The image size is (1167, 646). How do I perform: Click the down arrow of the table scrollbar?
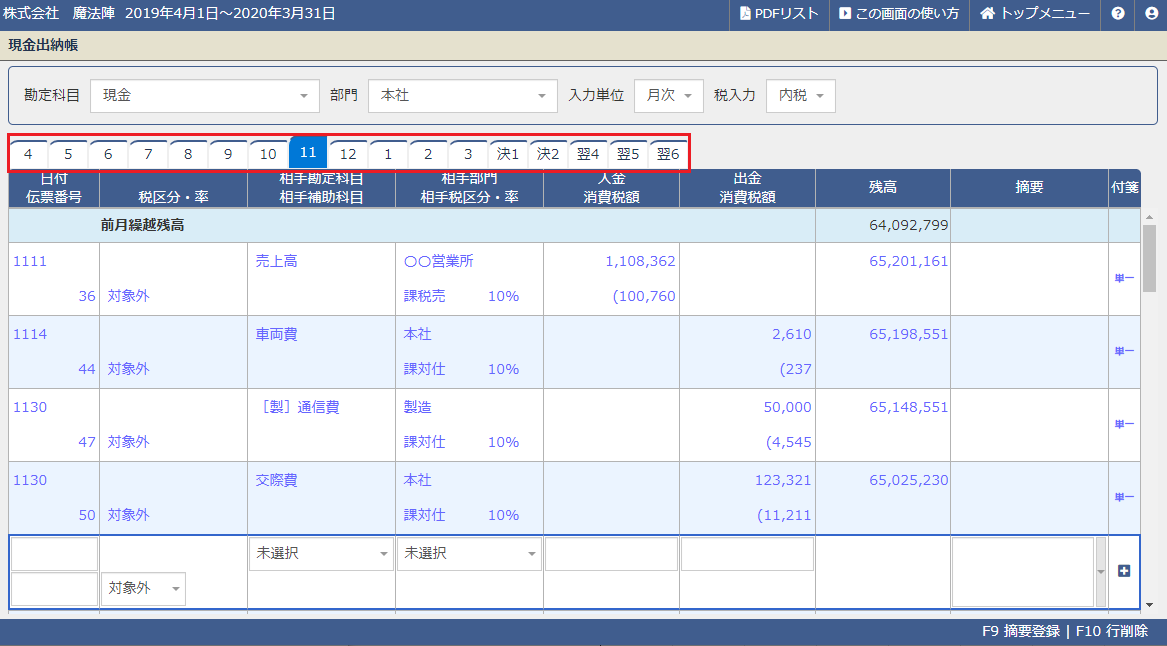(x=1149, y=604)
